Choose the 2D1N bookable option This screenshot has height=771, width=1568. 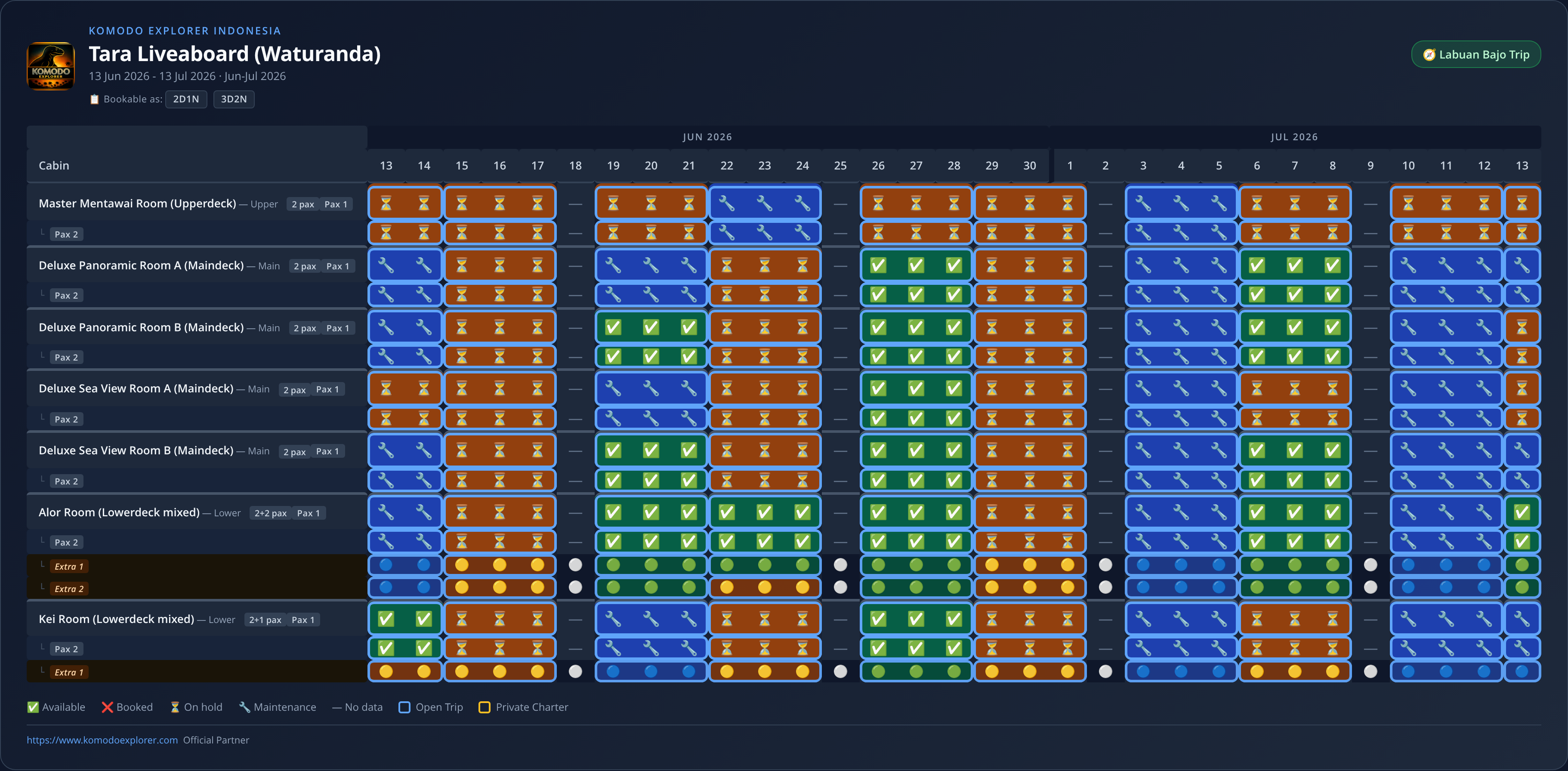[186, 99]
